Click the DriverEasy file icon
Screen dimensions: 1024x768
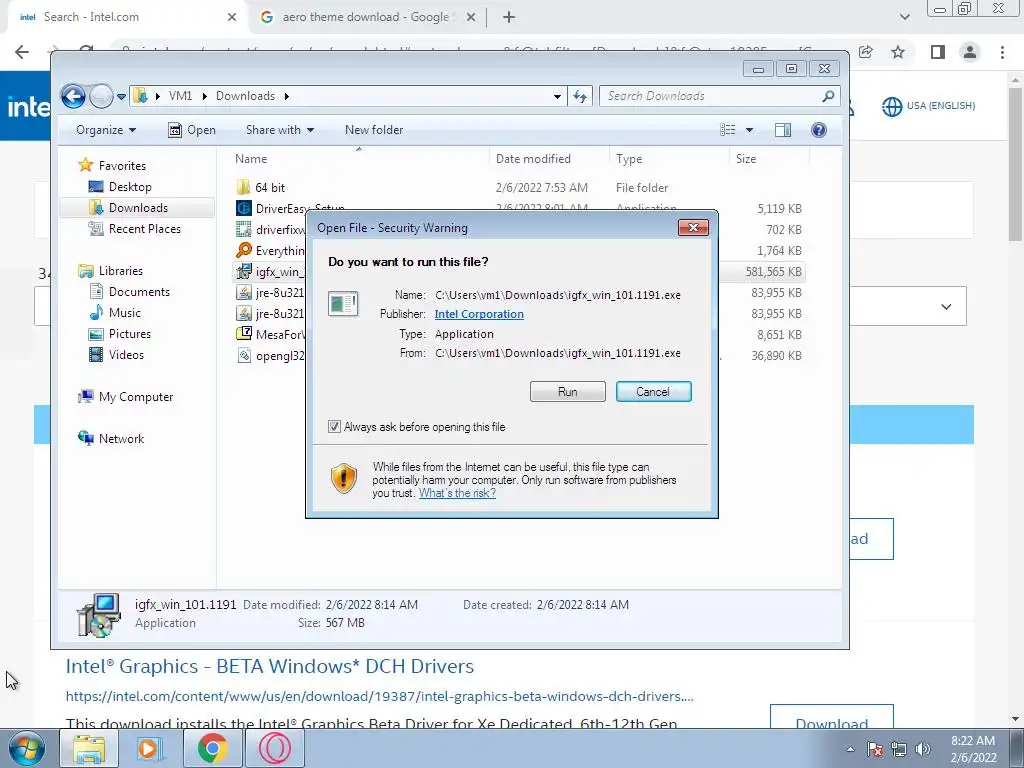tap(244, 208)
